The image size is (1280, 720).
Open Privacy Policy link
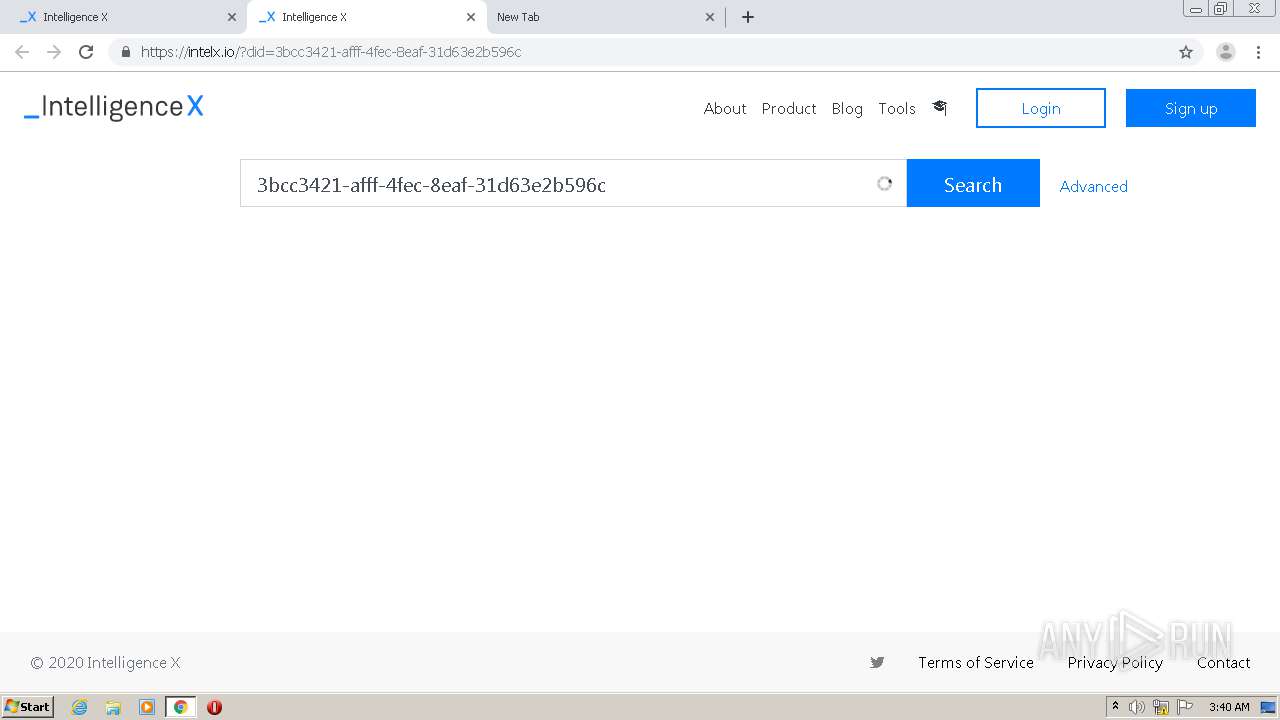click(x=1115, y=662)
